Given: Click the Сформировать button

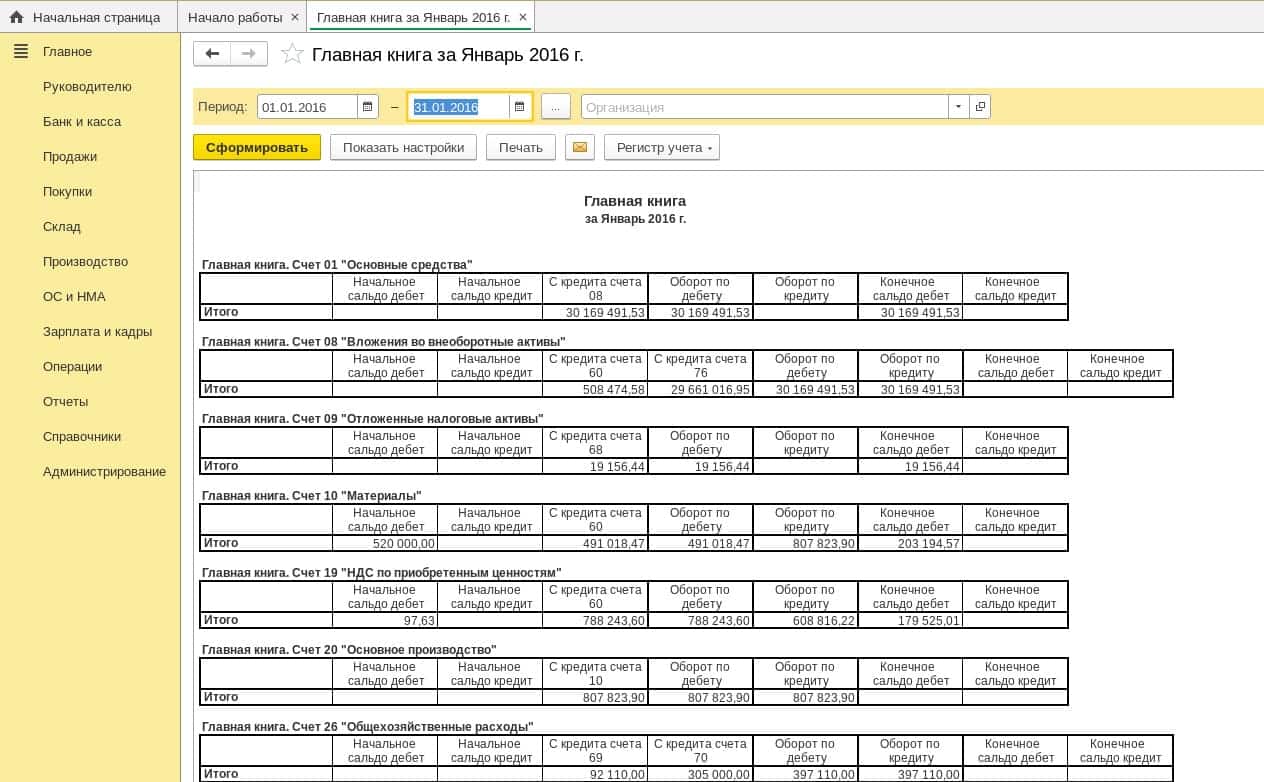Looking at the screenshot, I should tap(257, 148).
